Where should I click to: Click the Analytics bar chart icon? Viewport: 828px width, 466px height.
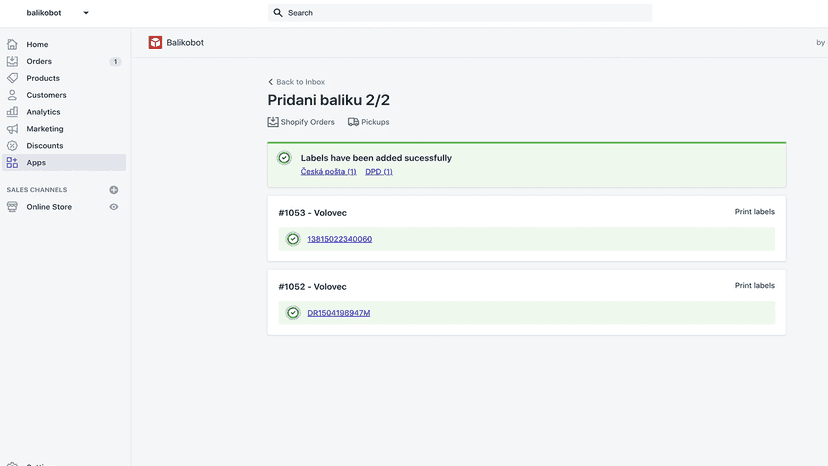12,112
